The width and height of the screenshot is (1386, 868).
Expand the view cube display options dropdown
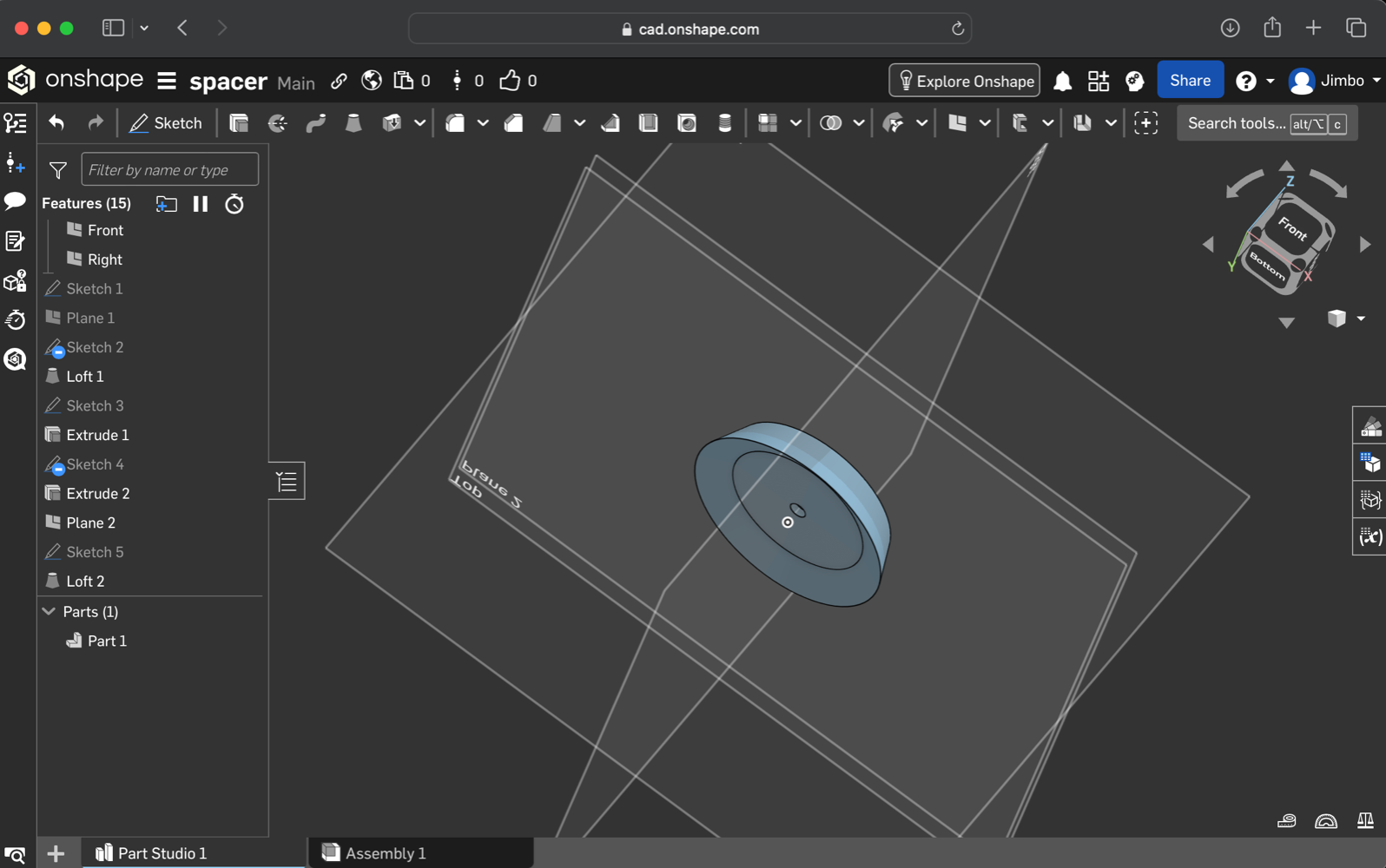[1361, 319]
